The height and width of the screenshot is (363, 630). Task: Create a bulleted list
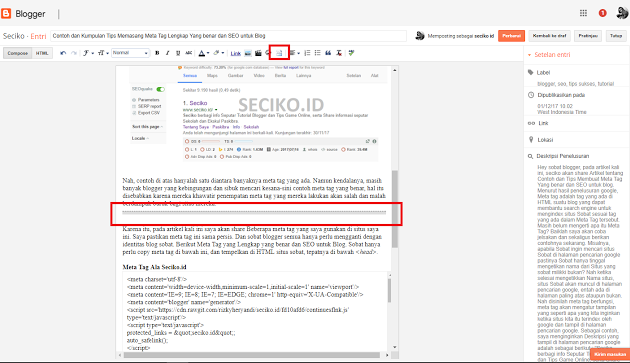318,53
